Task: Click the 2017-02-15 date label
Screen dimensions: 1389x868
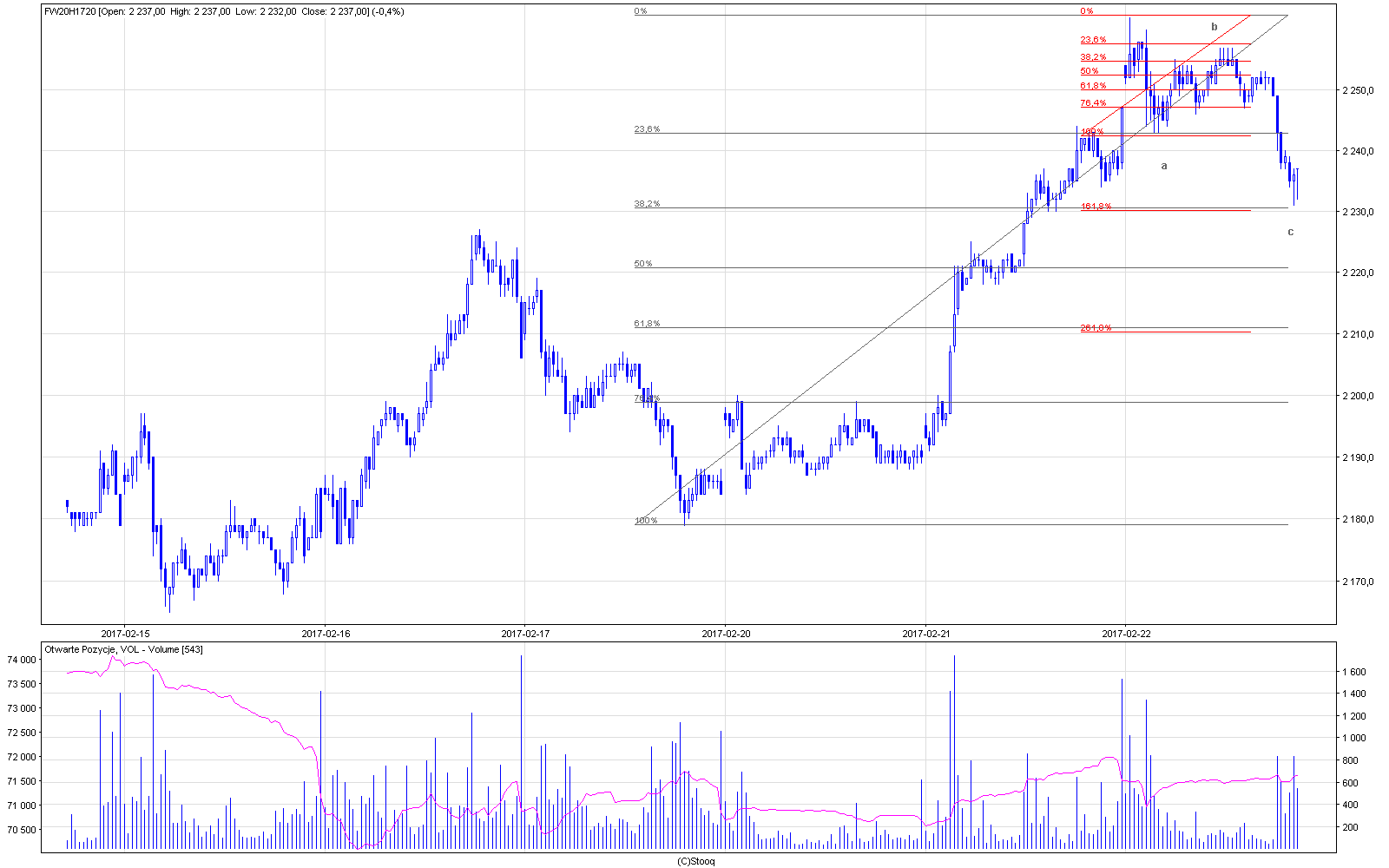Action: click(125, 634)
